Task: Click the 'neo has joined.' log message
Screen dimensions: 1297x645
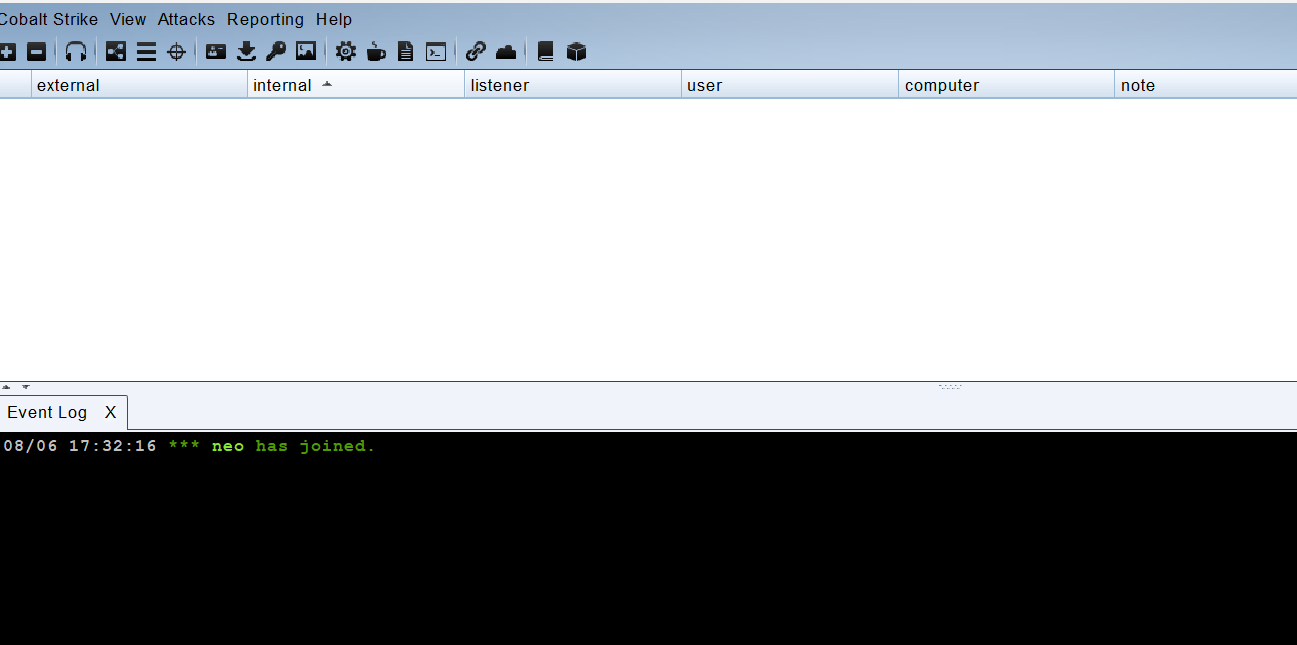Action: point(293,446)
